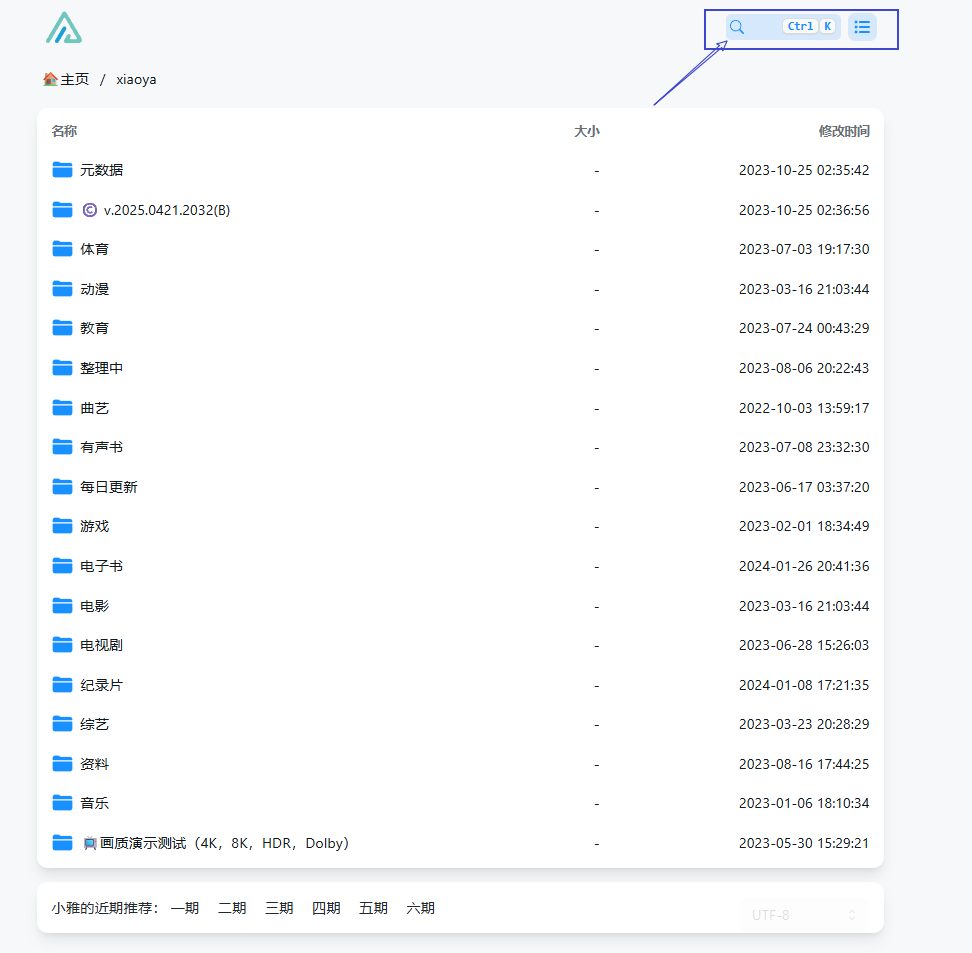The height and width of the screenshot is (953, 972).
Task: Click the 电影 folder name
Action: 94,606
